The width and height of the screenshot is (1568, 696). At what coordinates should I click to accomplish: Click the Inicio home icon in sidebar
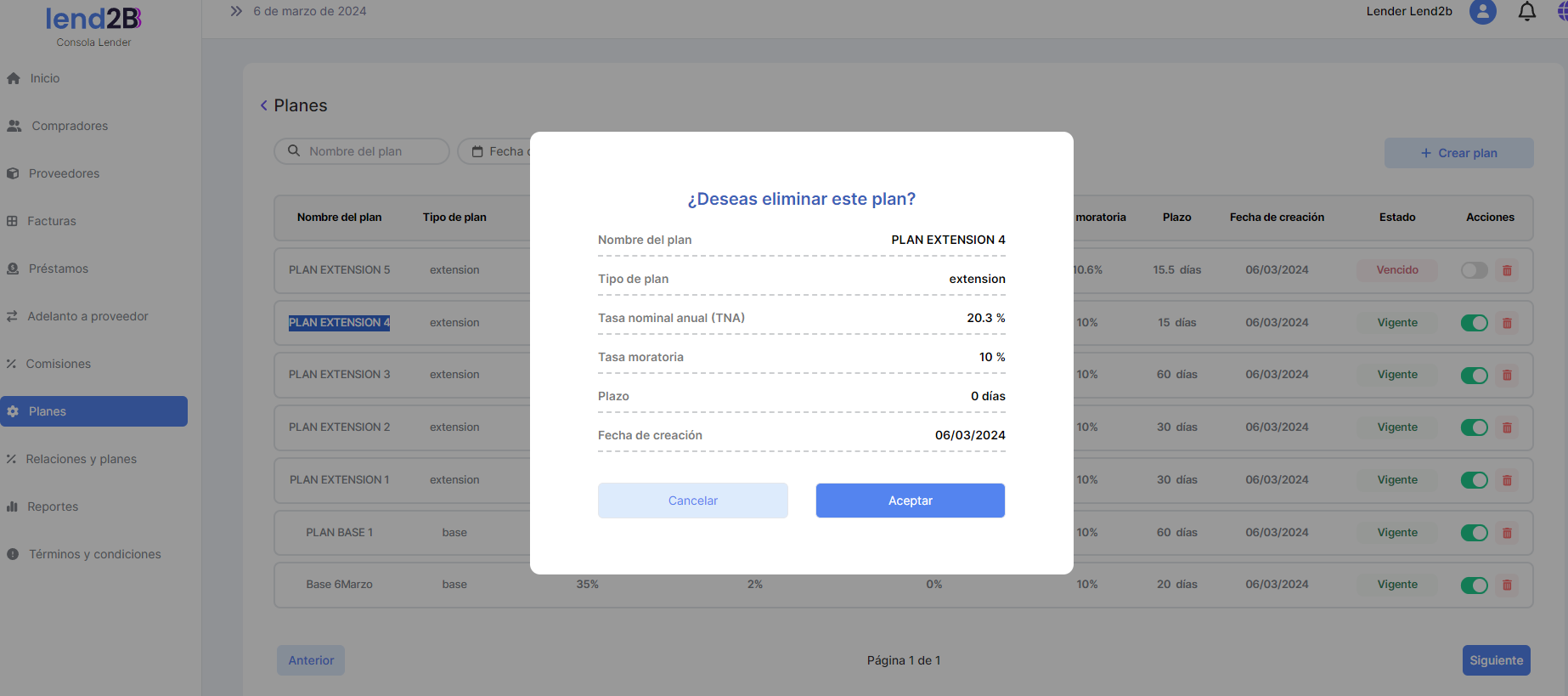(x=14, y=78)
